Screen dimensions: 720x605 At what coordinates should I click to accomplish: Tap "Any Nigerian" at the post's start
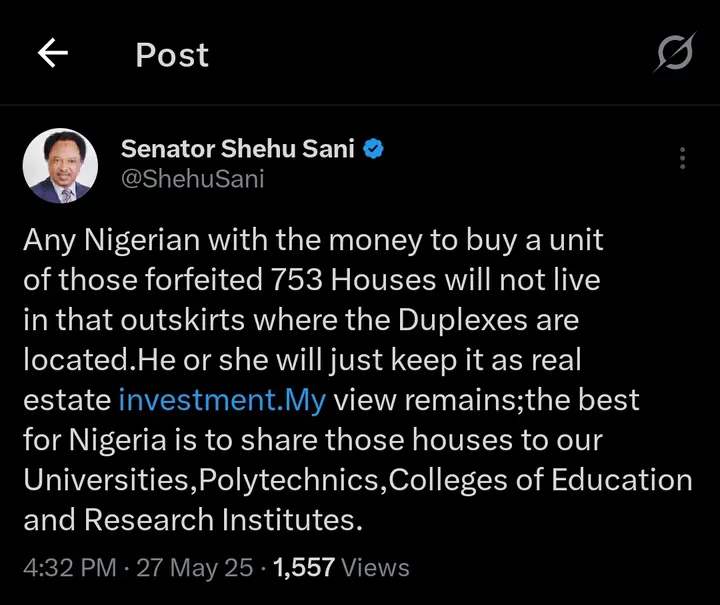pyautogui.click(x=110, y=240)
